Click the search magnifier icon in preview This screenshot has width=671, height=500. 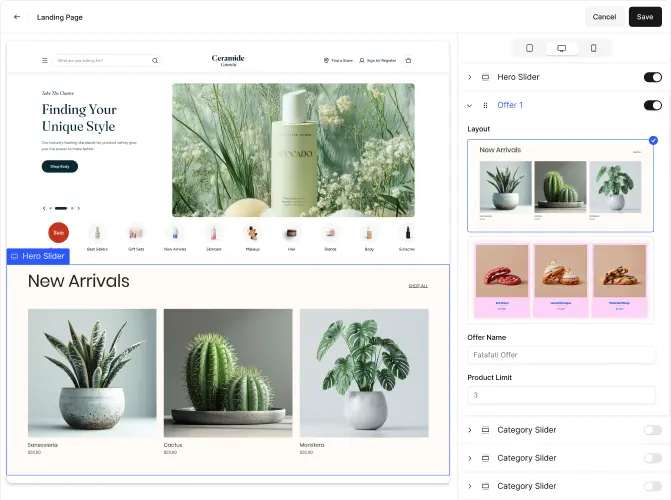coord(155,61)
